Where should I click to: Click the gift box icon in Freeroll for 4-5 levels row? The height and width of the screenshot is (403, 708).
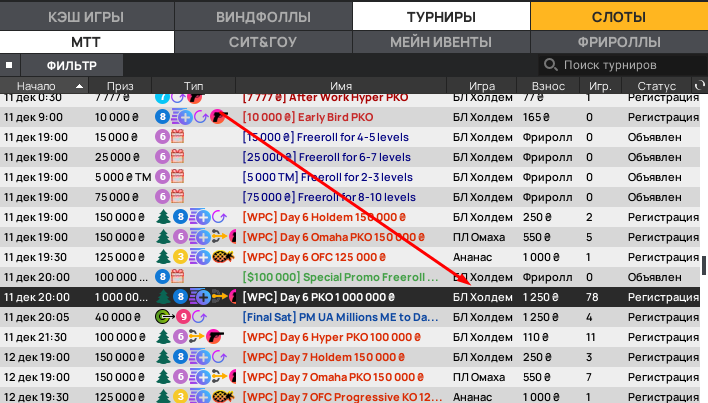pyautogui.click(x=178, y=137)
